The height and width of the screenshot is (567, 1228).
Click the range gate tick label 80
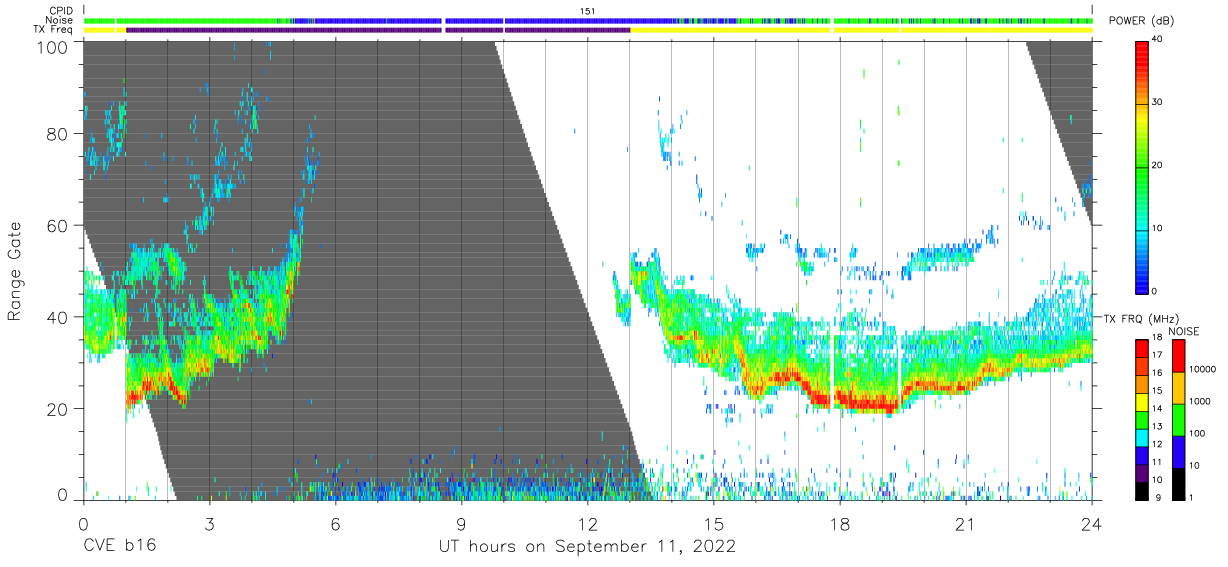coord(60,133)
